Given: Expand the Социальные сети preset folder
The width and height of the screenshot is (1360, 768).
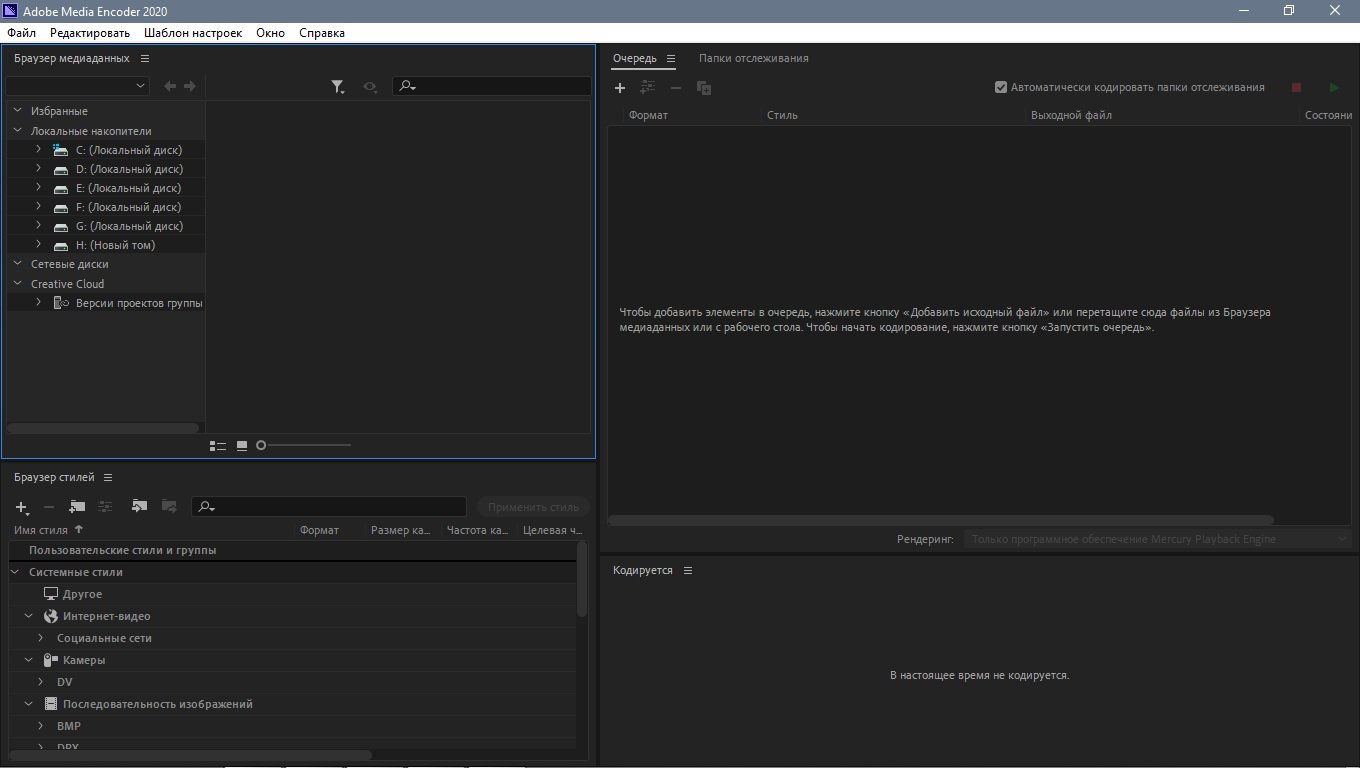Looking at the screenshot, I should coord(41,638).
